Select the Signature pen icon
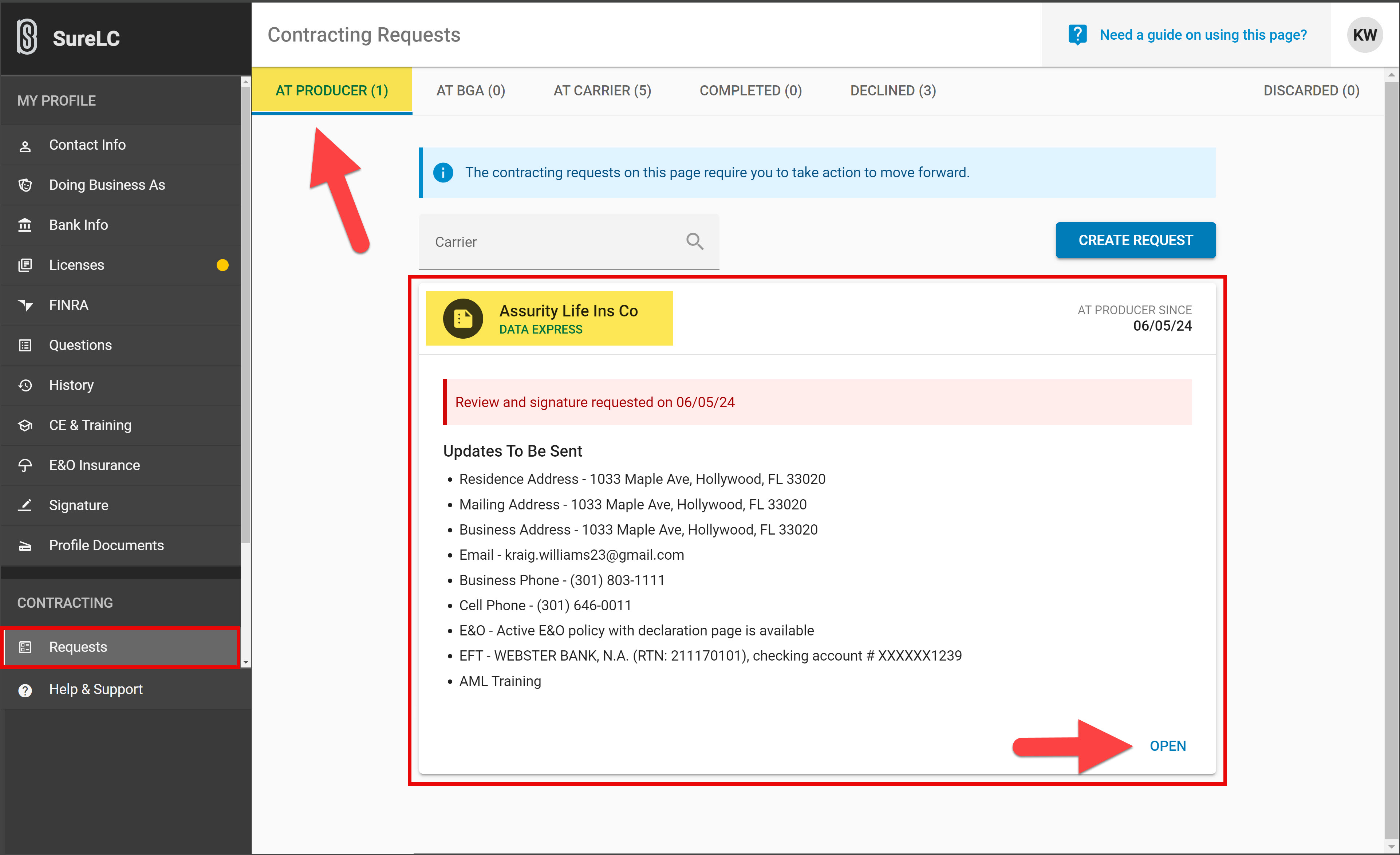Image resolution: width=1400 pixels, height=855 pixels. [x=25, y=505]
